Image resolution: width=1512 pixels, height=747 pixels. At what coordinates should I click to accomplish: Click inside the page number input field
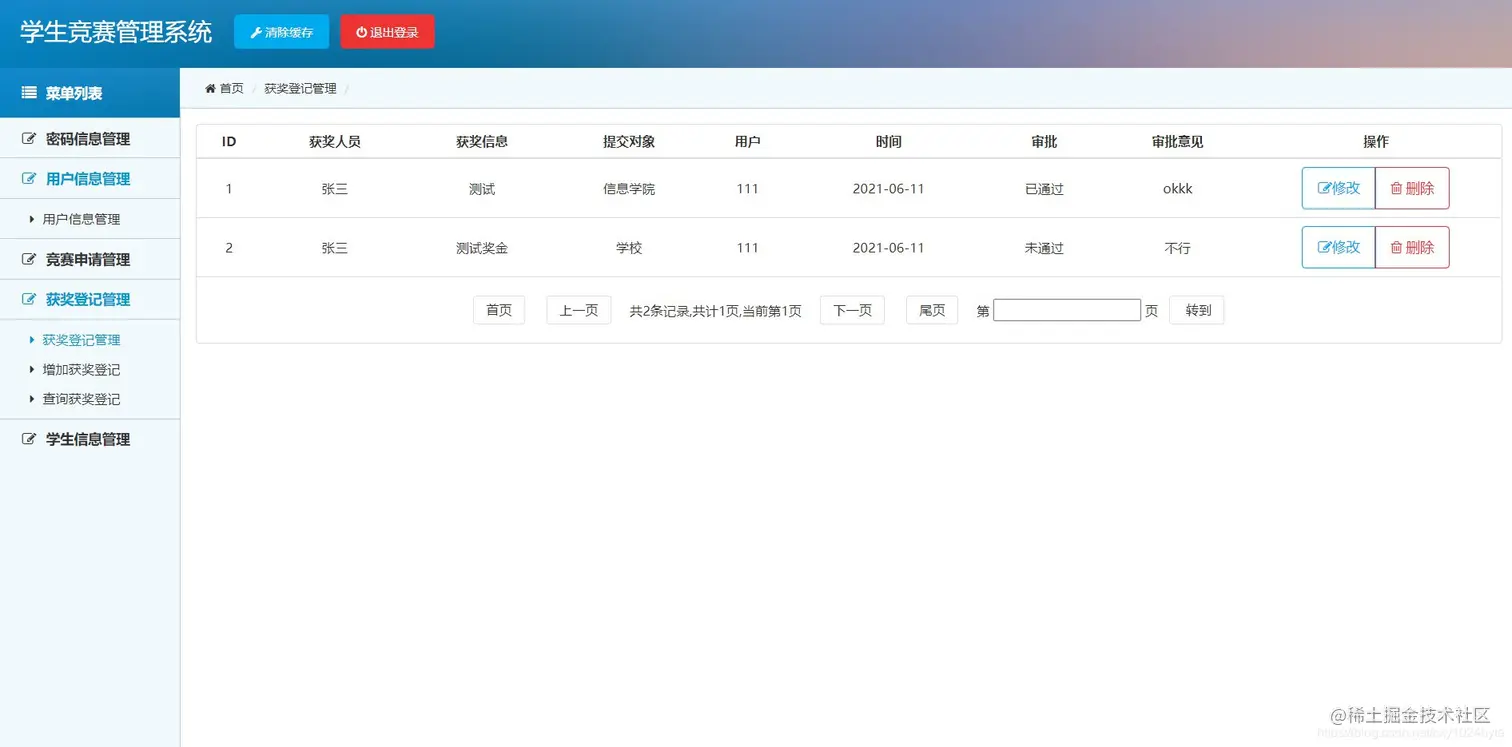tap(1066, 310)
